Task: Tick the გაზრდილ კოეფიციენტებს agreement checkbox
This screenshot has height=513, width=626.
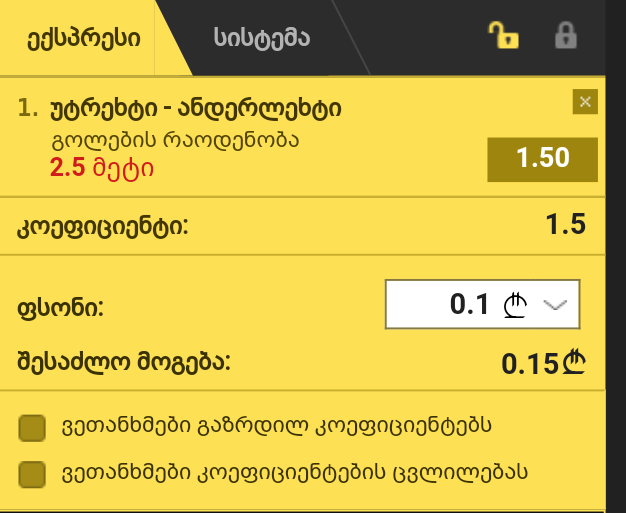Action: point(32,428)
